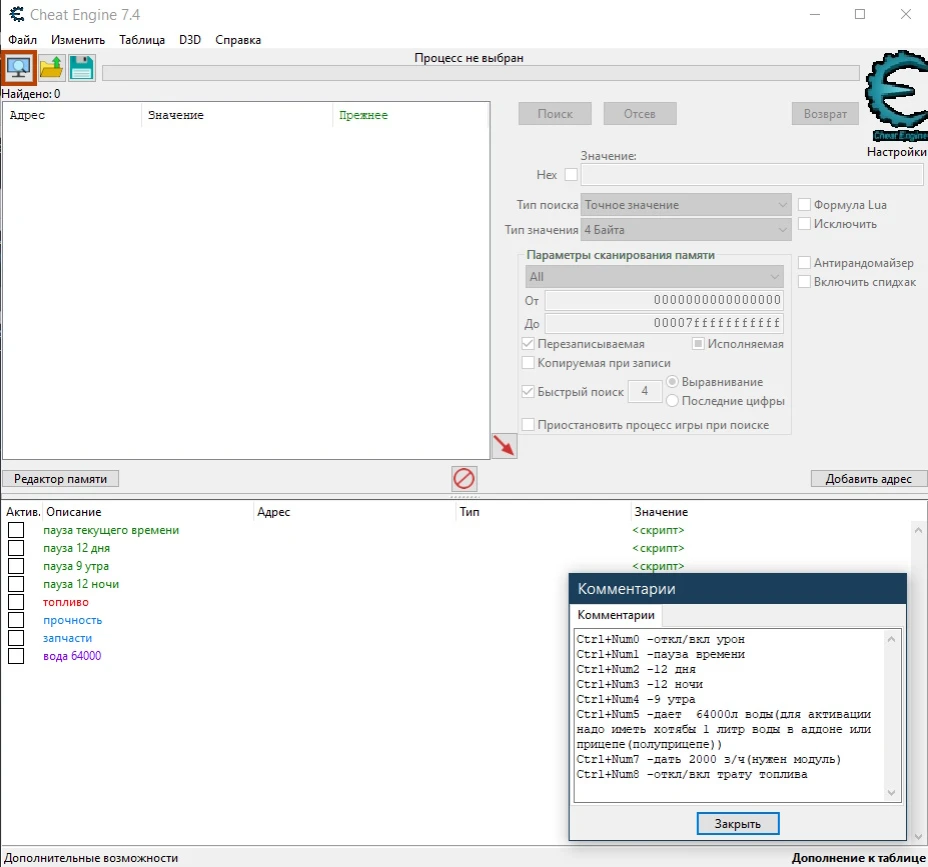Screen dimensions: 928x867
Task: Click the red arrow add-to-list icon
Action: 504,446
